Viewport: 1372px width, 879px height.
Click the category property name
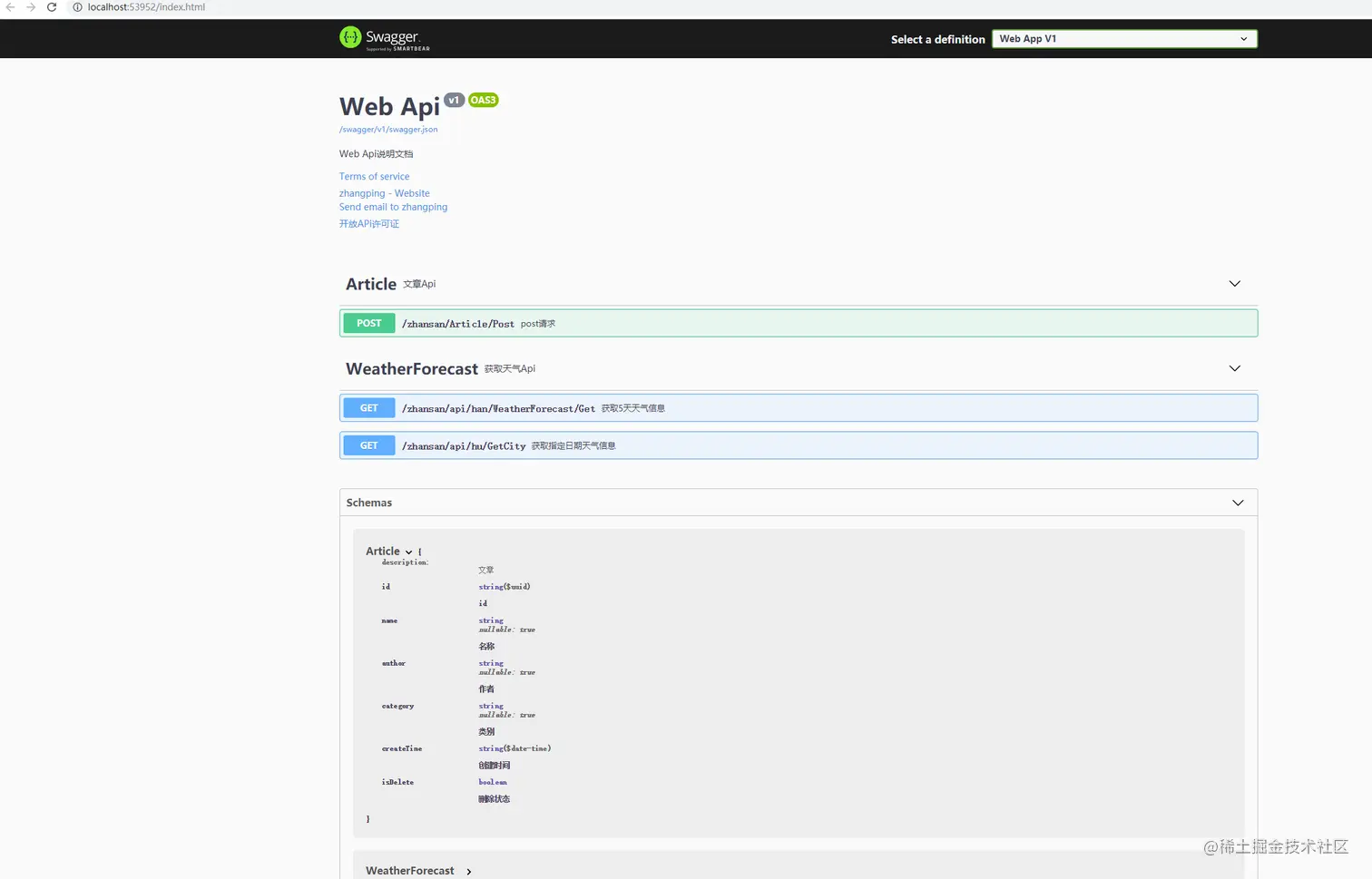click(397, 707)
